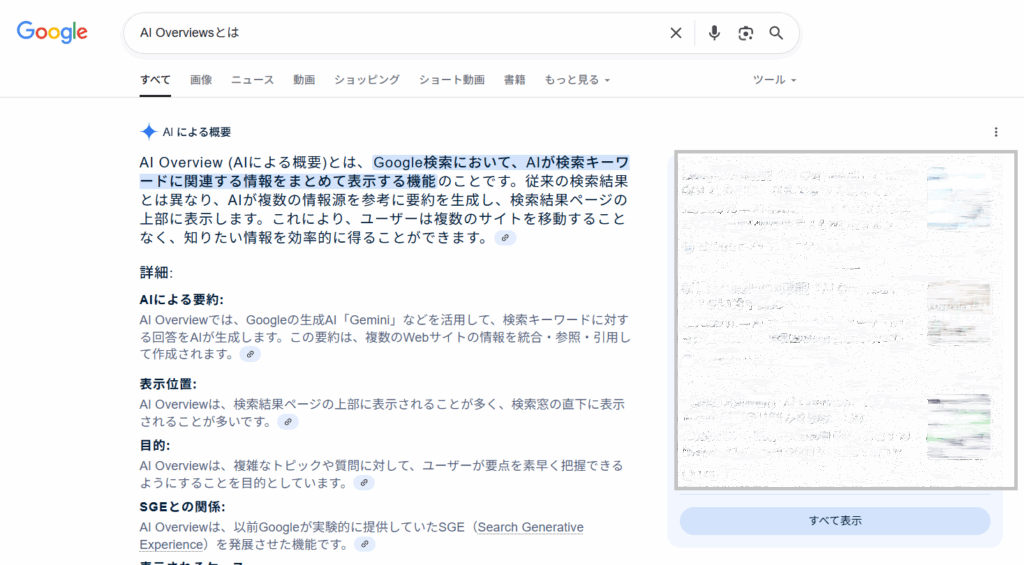Viewport: 1024px width, 565px height.
Task: Open source link icon after AIによる要約 paragraph
Action: pyautogui.click(x=250, y=354)
